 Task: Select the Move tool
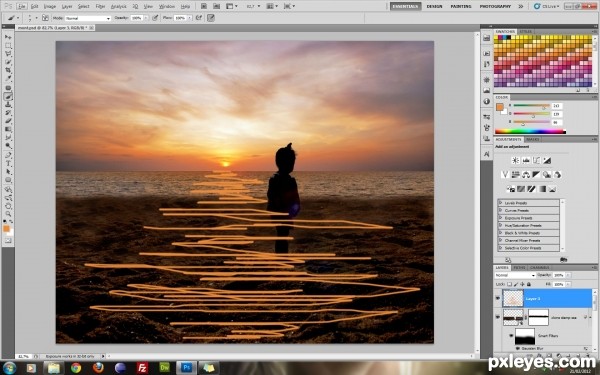[8, 37]
